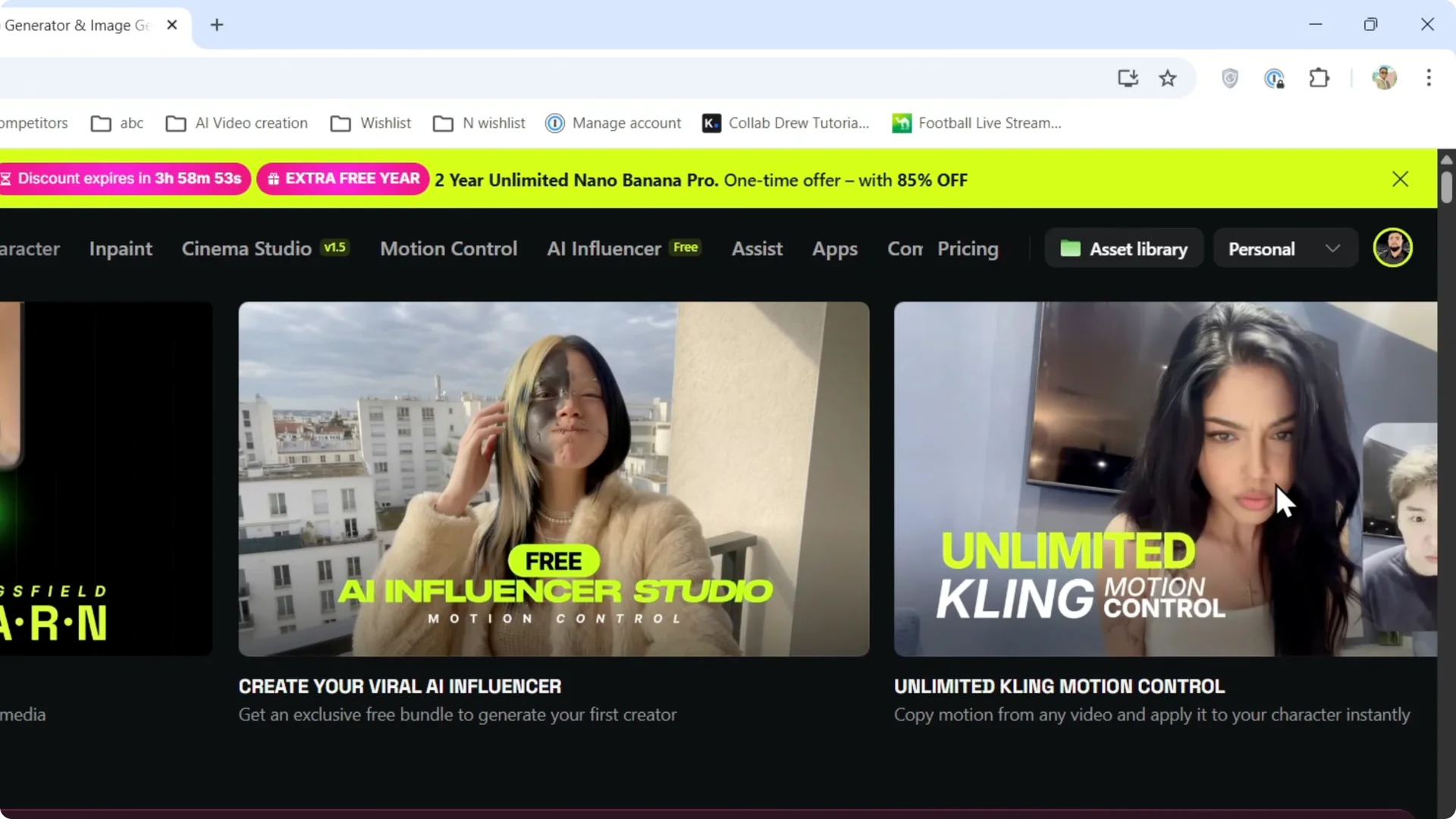The image size is (1456, 819).
Task: Click the Pricing link
Action: (968, 249)
